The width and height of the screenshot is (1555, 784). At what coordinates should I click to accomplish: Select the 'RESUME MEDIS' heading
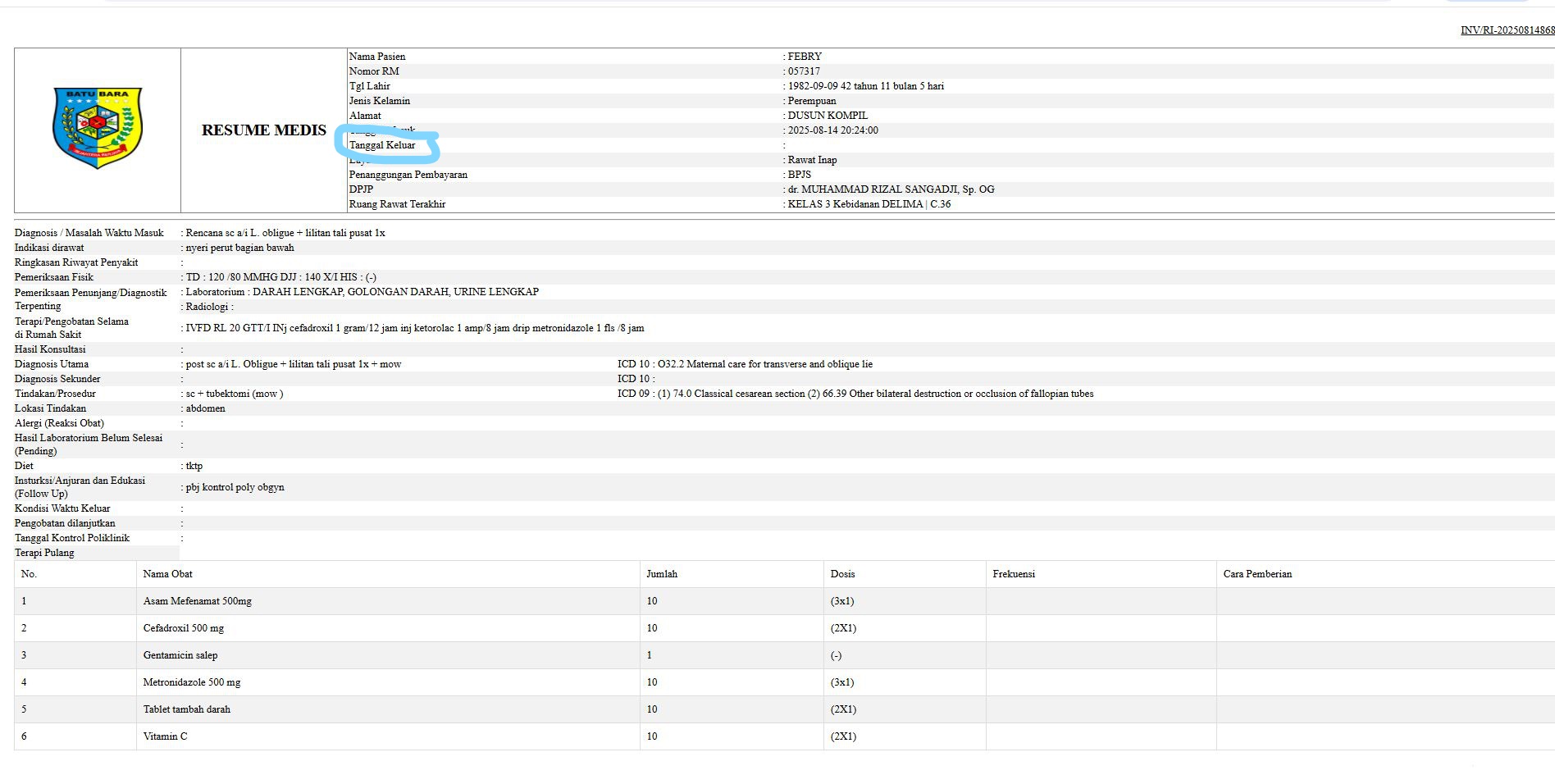click(x=264, y=130)
